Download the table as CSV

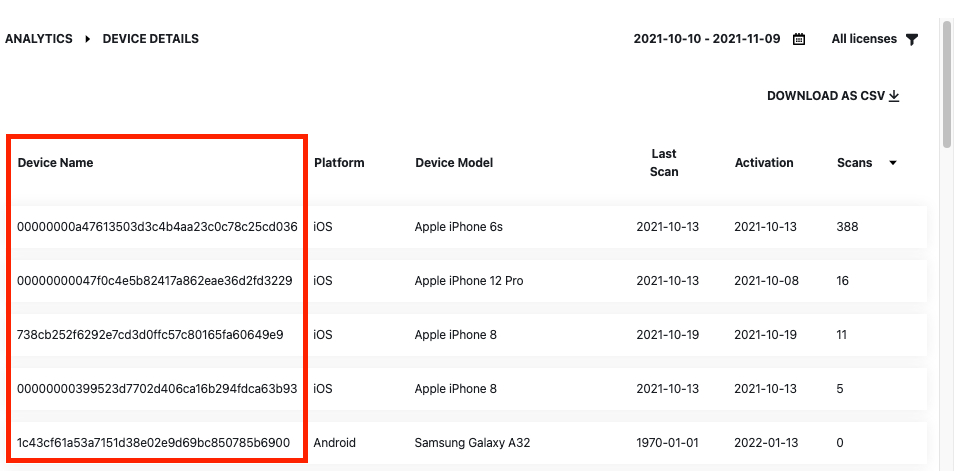point(833,96)
